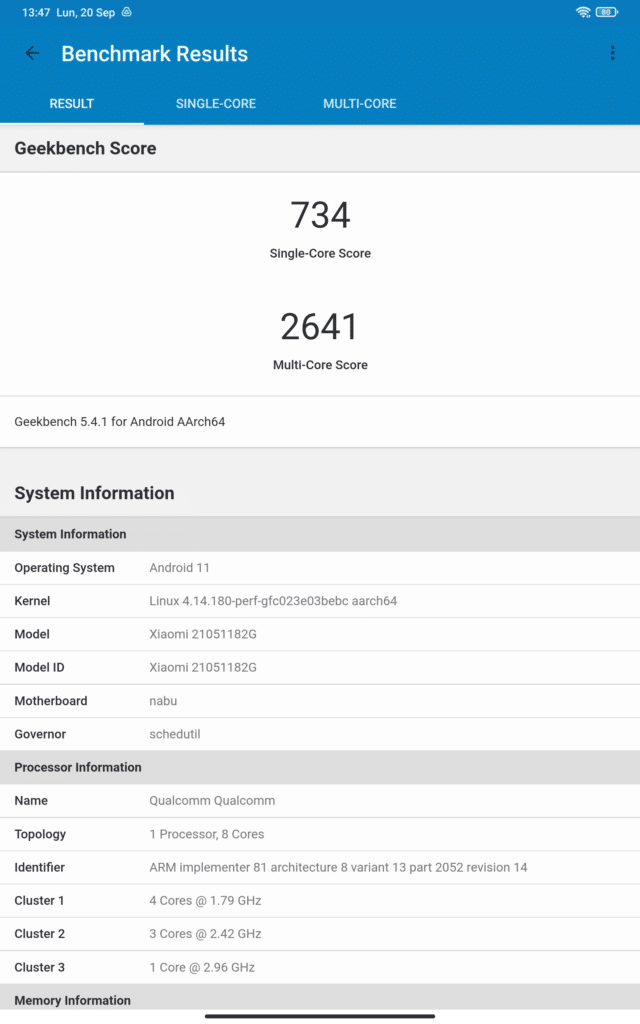Screen dimensions: 640x1024
Task: Tap the Operating System label
Action: click(x=65, y=568)
